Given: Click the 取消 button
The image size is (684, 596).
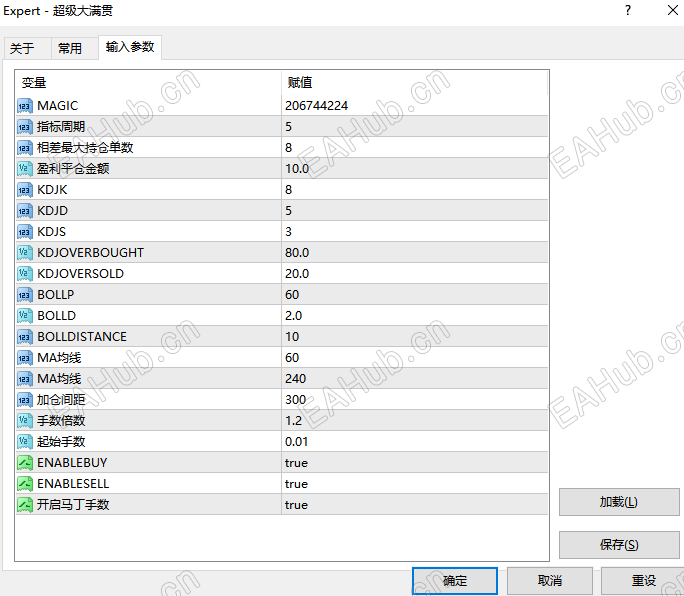Looking at the screenshot, I should click(x=550, y=581).
